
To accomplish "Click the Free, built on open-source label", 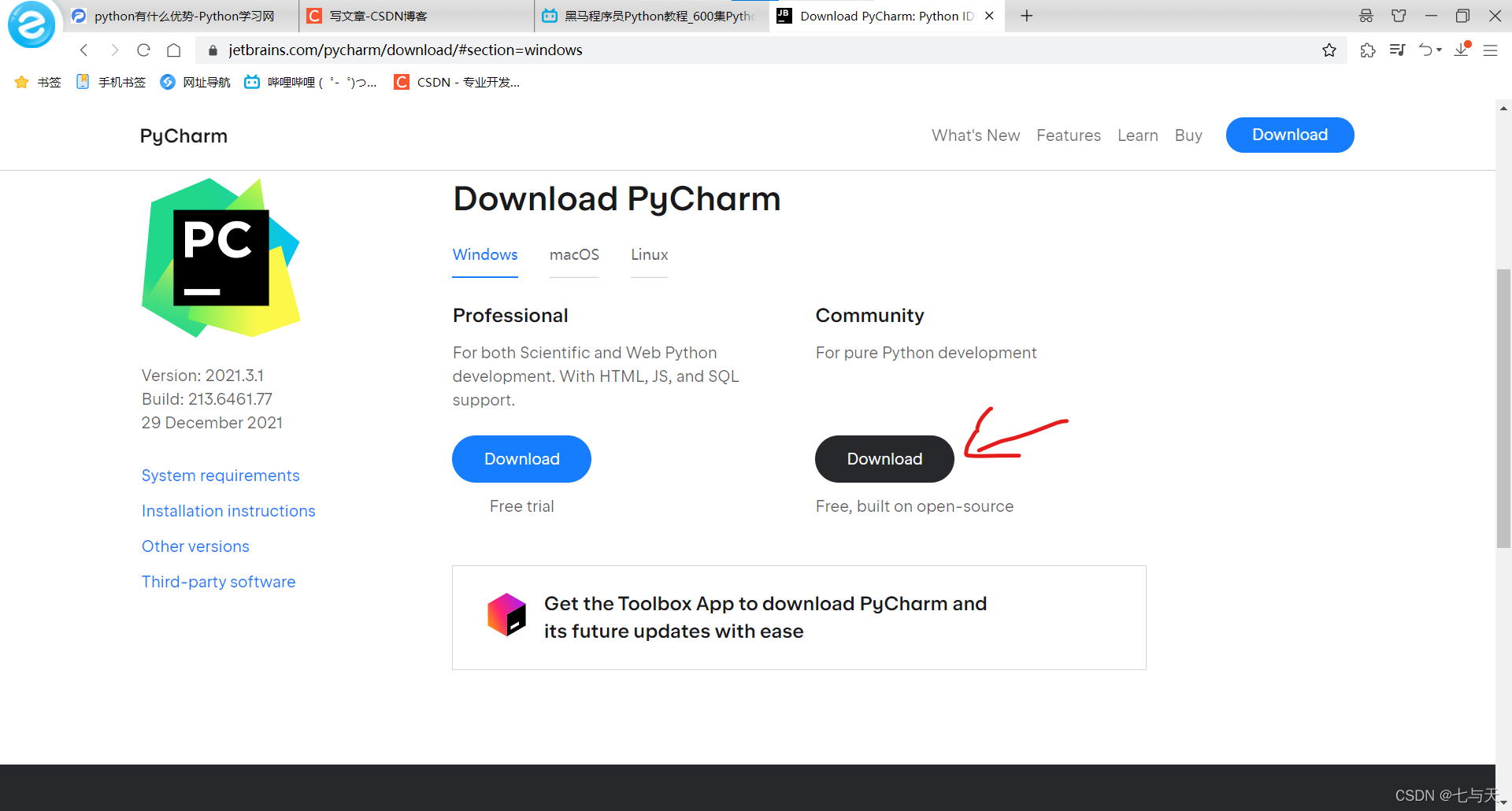I will (x=914, y=506).
